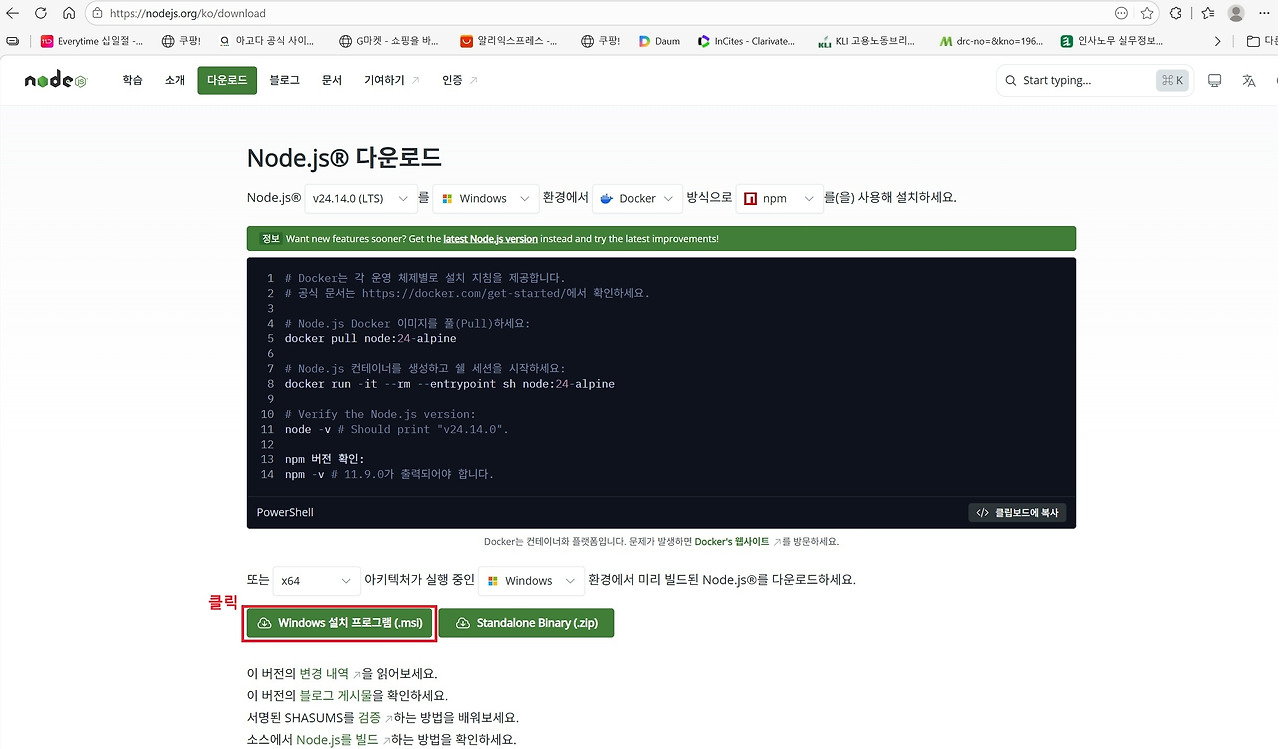Click the 정보 badge in the green banner
This screenshot has height=749, width=1280.
(x=271, y=239)
